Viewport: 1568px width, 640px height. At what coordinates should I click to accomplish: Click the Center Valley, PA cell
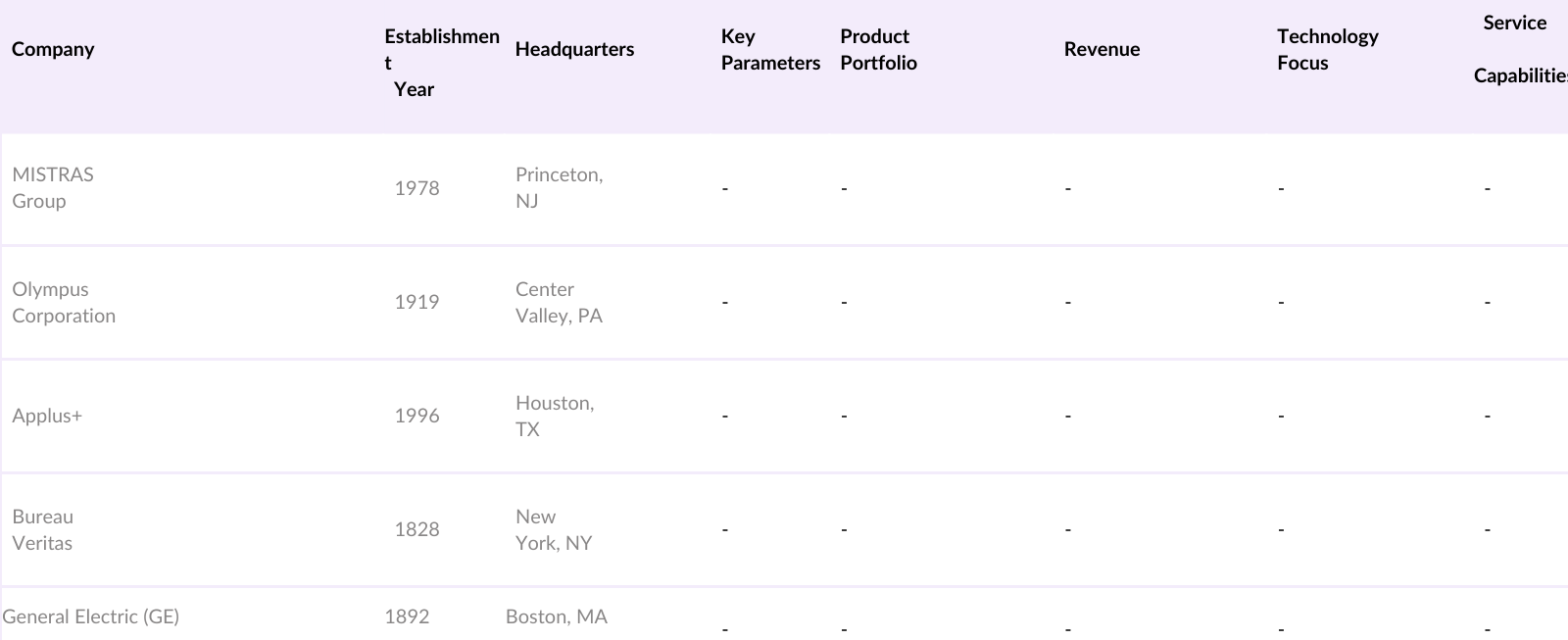point(559,303)
